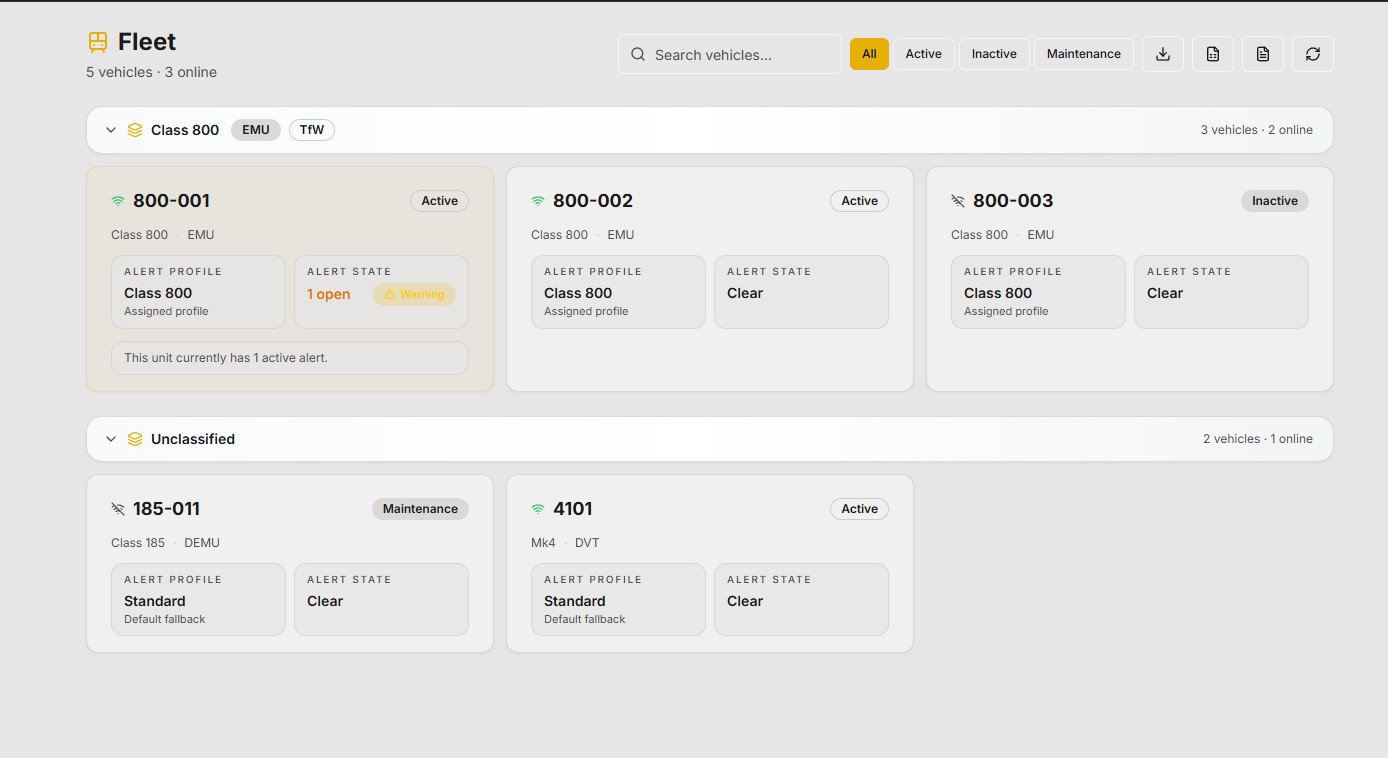Focus the Search vehicles field

click(x=730, y=54)
